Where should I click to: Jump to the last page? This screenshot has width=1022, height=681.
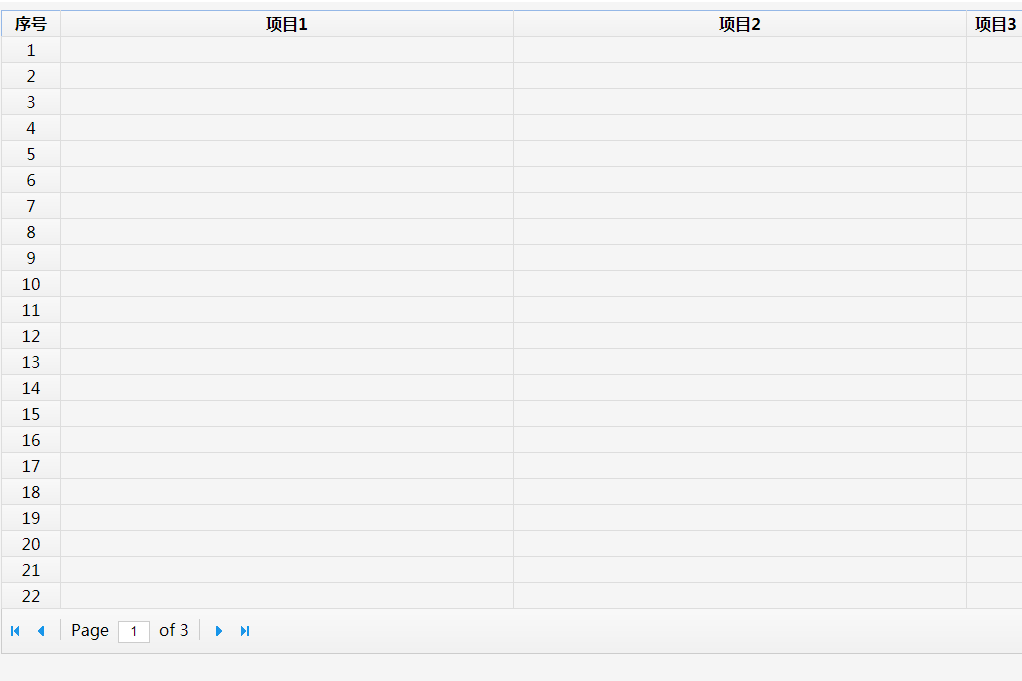coord(245,631)
